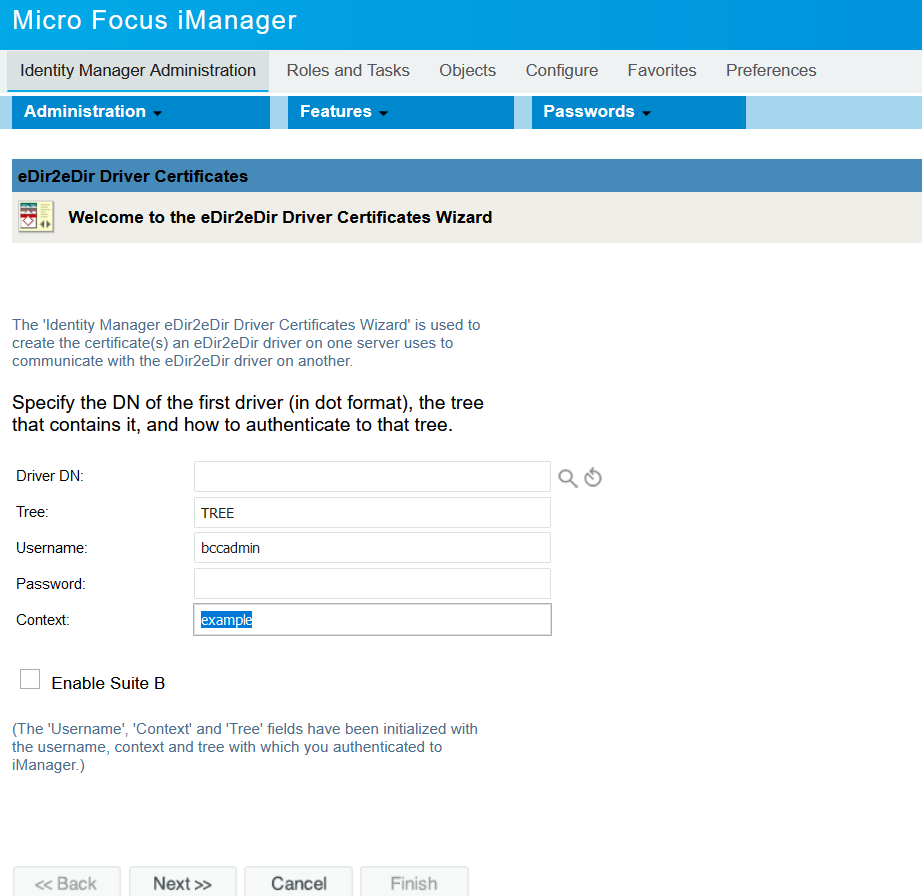Cancel the certificates wizard

pos(299,883)
